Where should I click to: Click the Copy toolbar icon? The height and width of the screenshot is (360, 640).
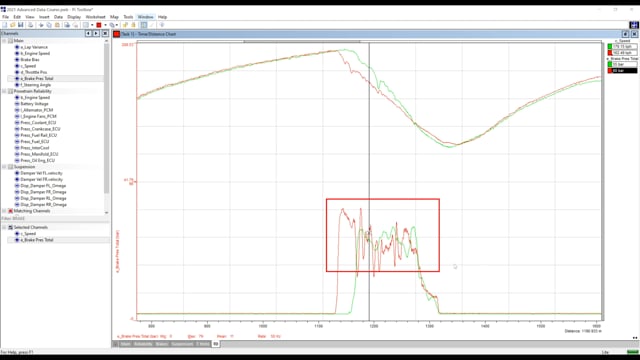point(49,25)
